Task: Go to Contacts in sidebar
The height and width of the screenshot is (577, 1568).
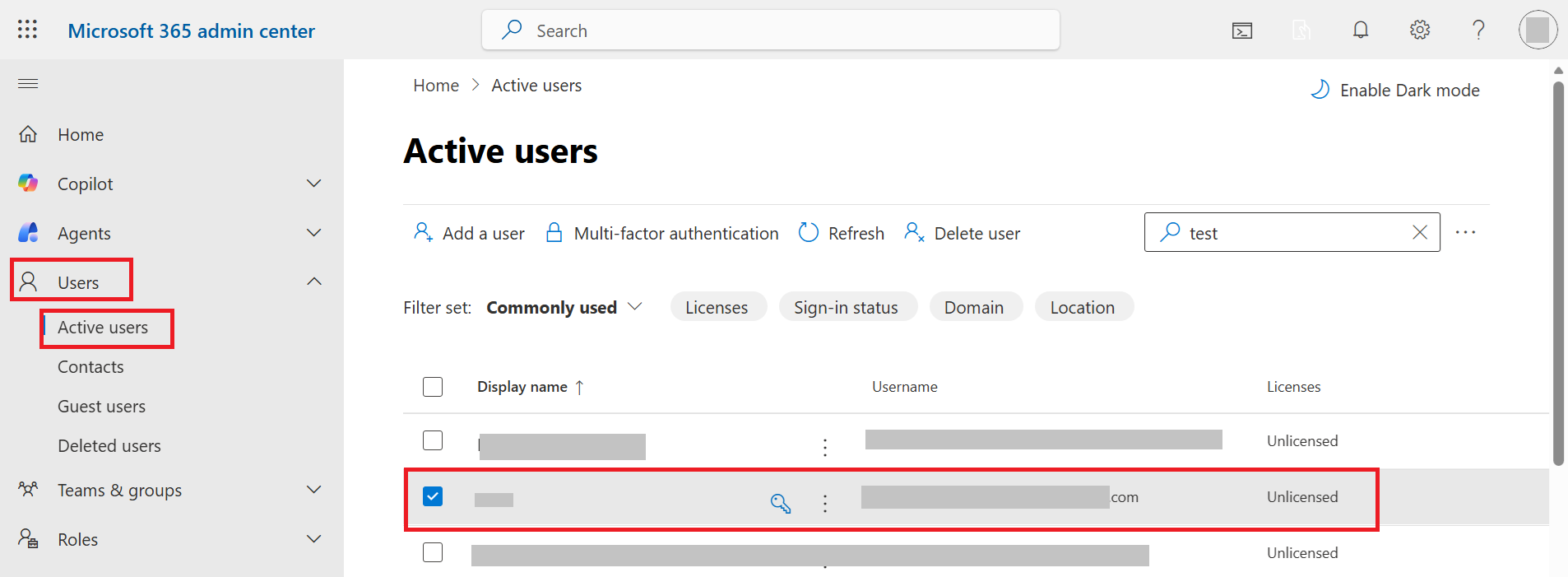Action: coord(90,367)
